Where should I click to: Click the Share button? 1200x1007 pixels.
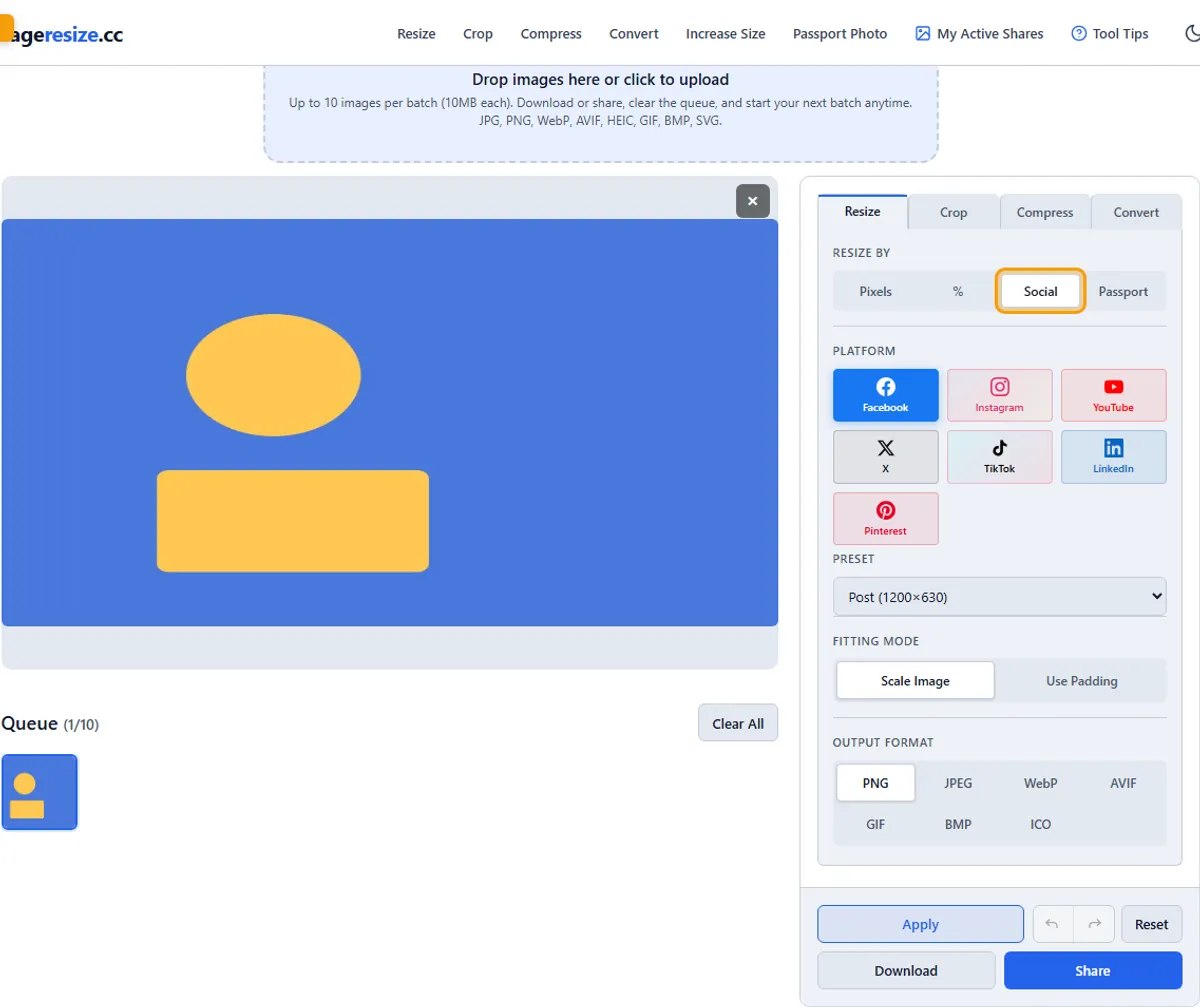(1093, 970)
